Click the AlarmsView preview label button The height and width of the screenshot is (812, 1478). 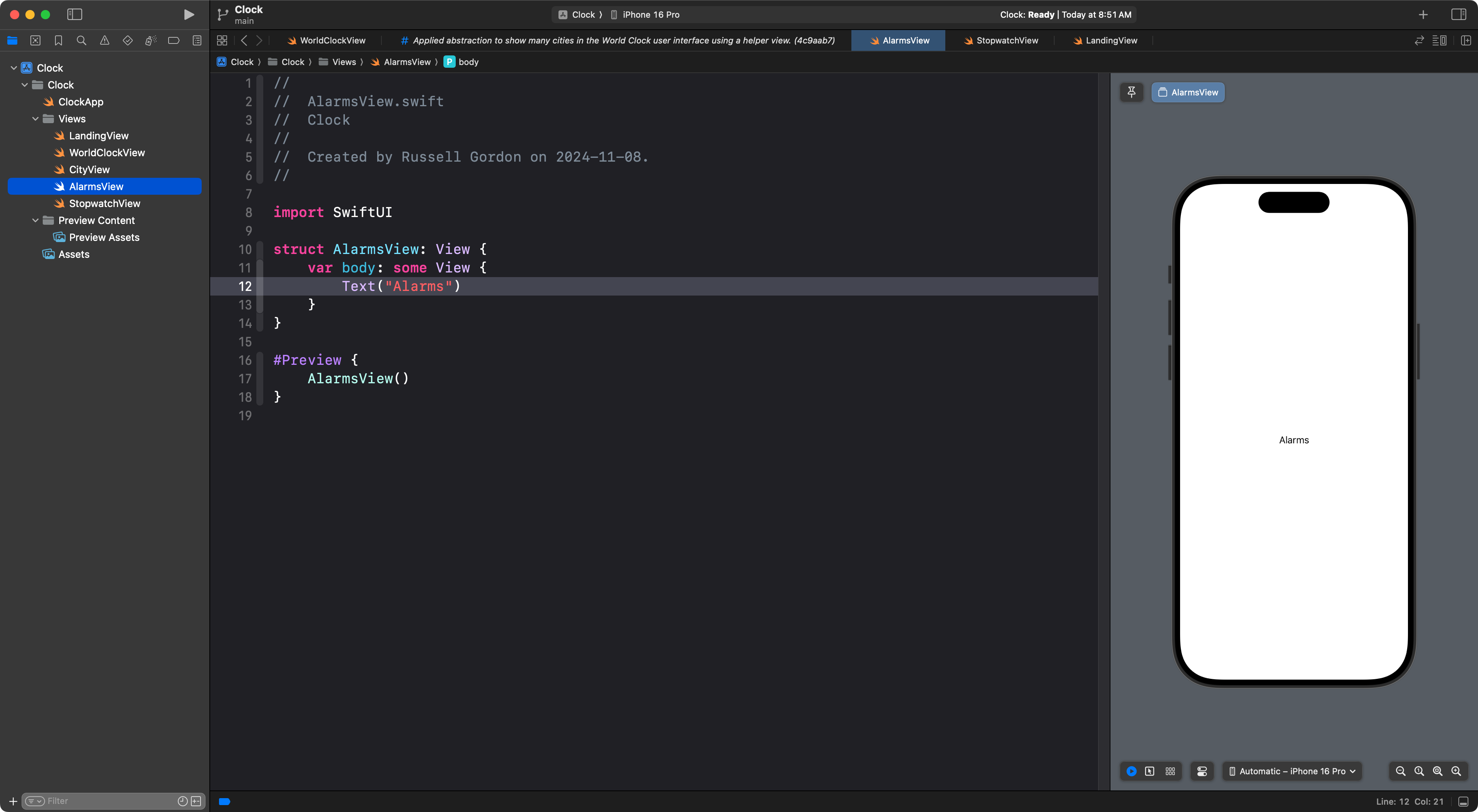pyautogui.click(x=1188, y=92)
